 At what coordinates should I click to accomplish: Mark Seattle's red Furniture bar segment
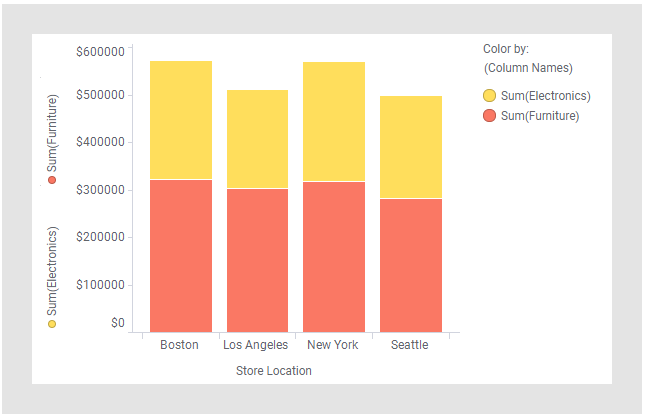coord(410,265)
